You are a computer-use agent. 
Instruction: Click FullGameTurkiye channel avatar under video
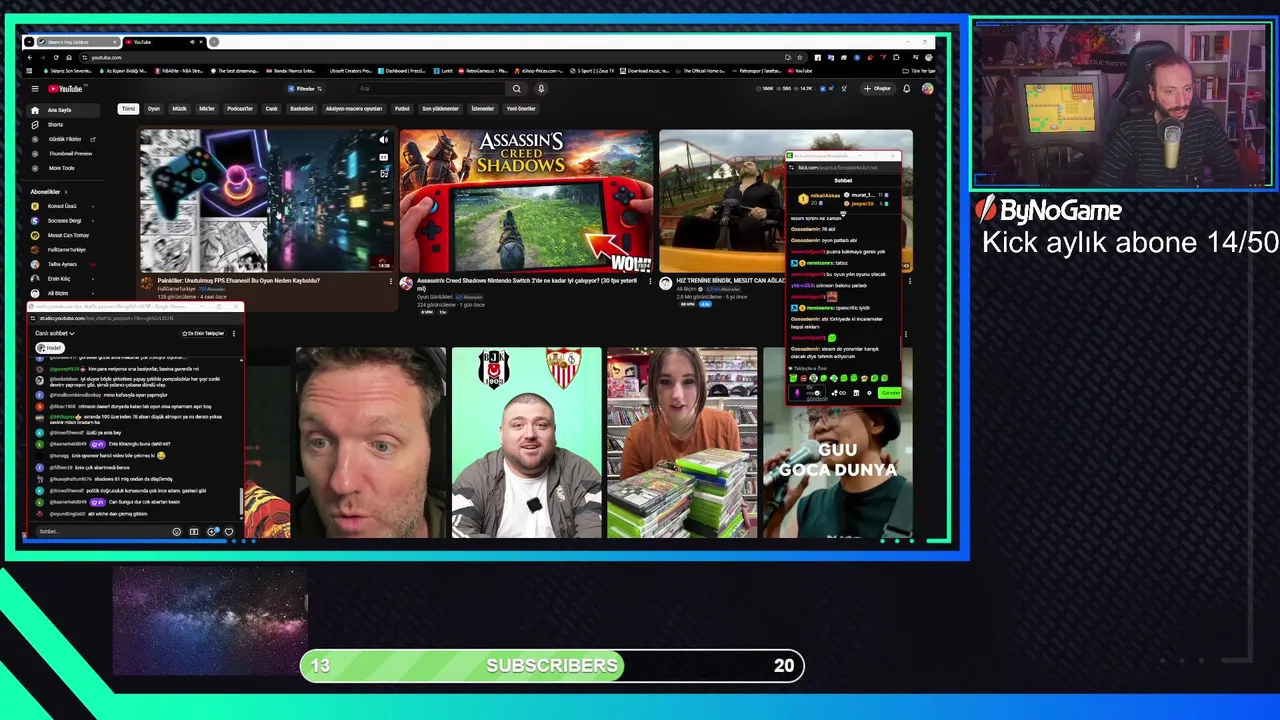click(147, 284)
